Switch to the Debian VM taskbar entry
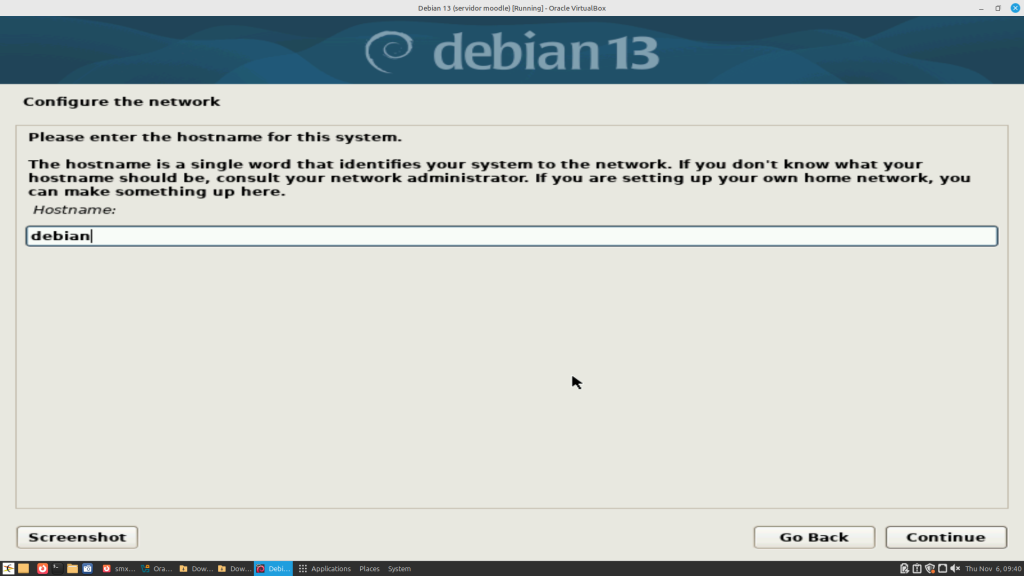Viewport: 1024px width, 576px height. click(x=273, y=568)
